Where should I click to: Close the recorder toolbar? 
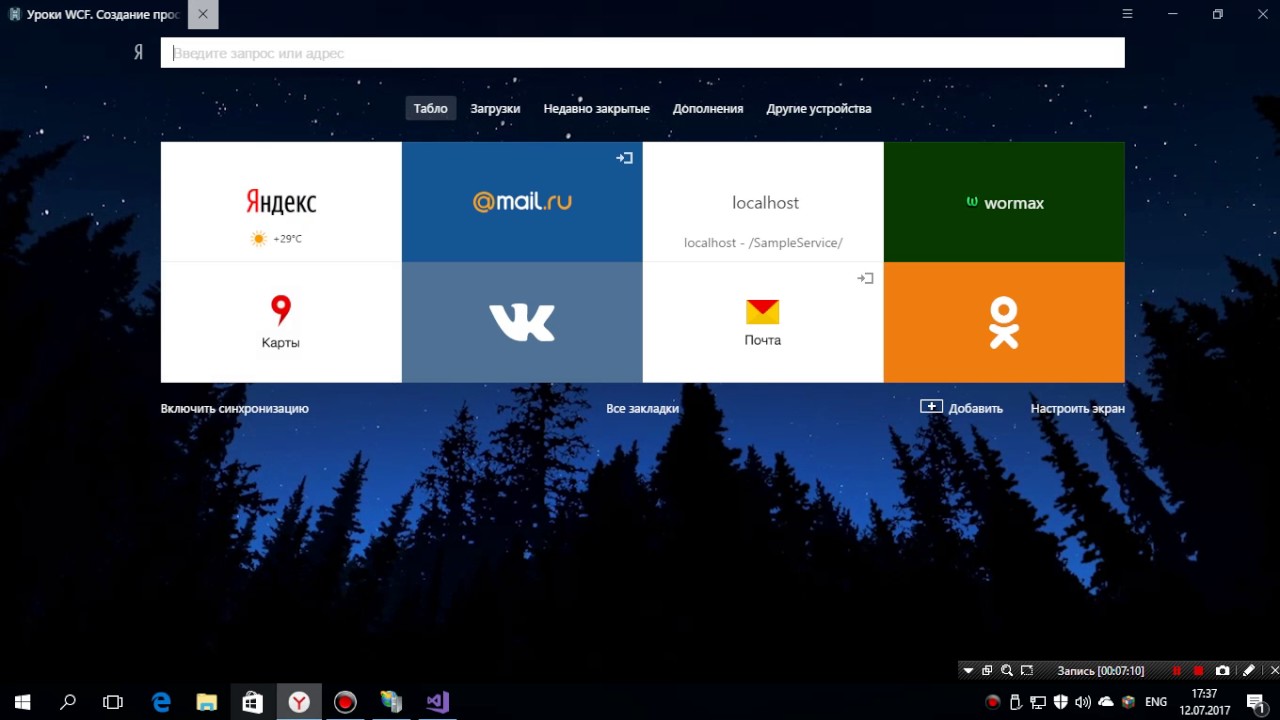1274,671
